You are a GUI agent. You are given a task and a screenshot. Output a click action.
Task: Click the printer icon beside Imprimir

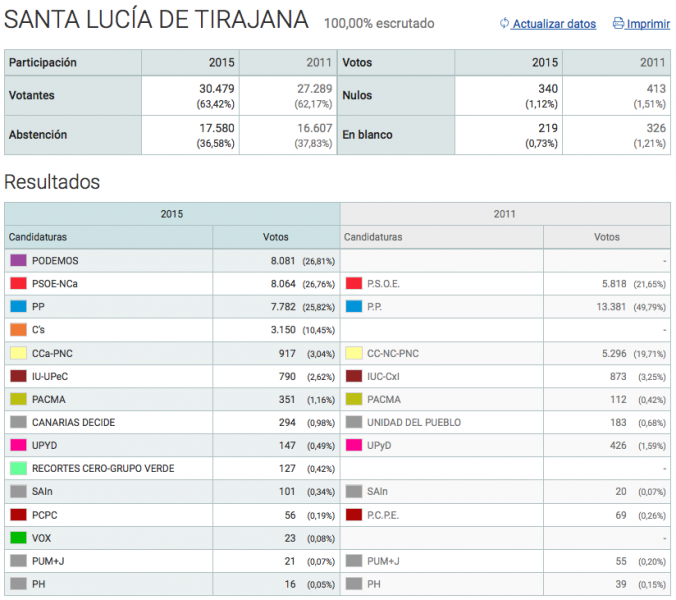(x=618, y=23)
